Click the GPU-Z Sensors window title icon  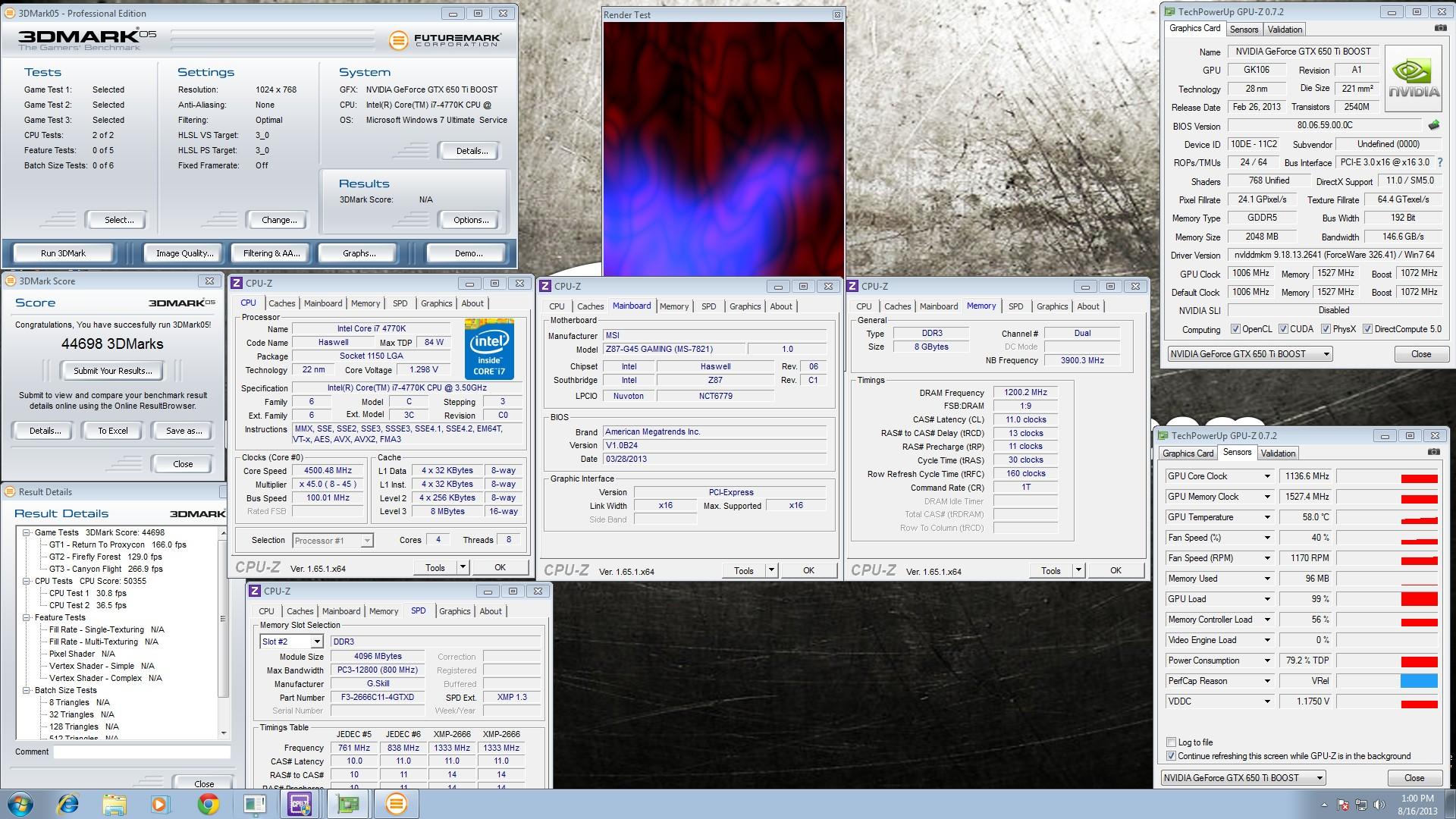tap(1163, 435)
